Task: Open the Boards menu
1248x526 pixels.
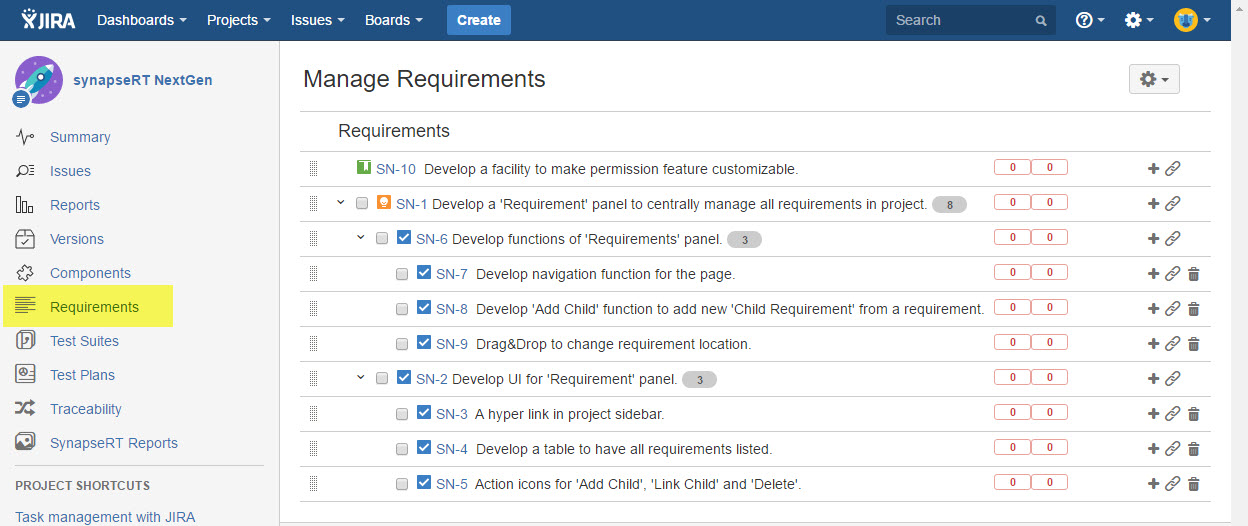Action: (x=393, y=20)
